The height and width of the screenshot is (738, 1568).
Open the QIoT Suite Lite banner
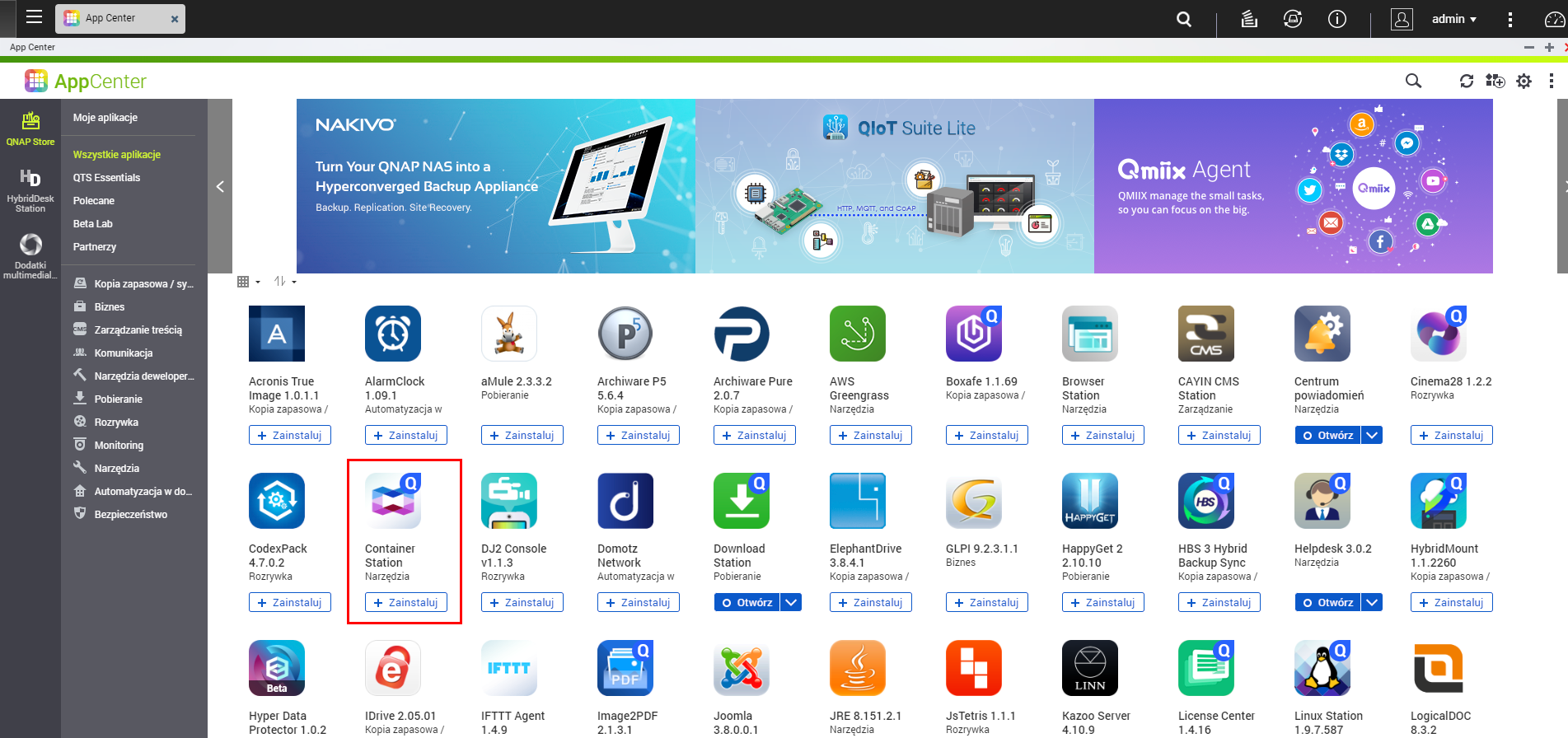click(895, 186)
